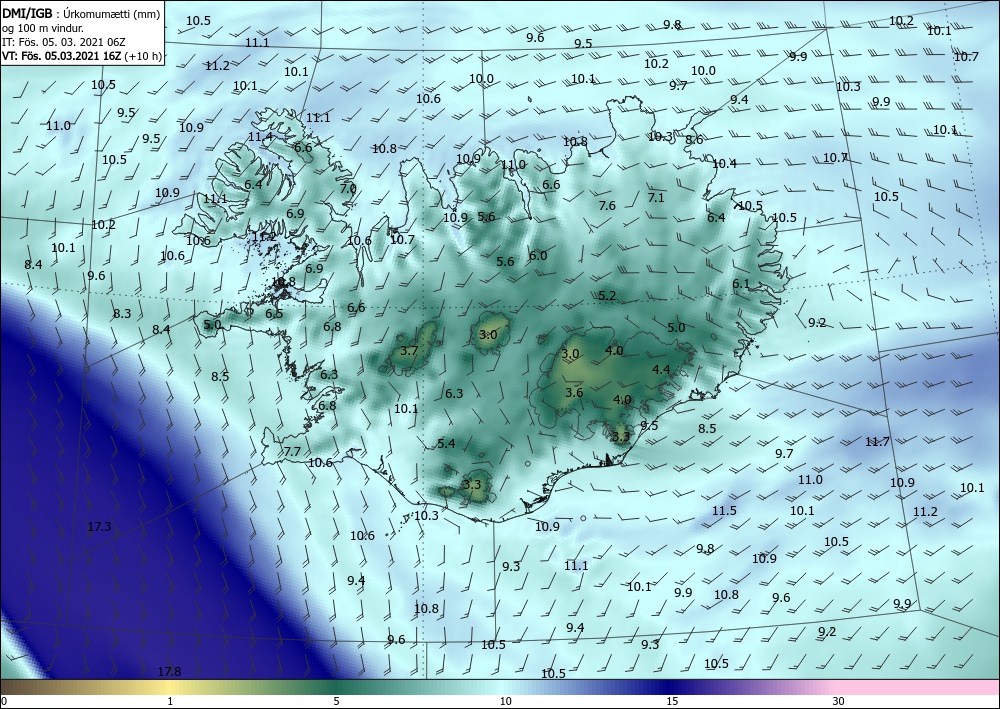Image resolution: width=1000 pixels, height=709 pixels.
Task: Click the 7.7 value on the southwest peninsula
Action: click(x=292, y=451)
